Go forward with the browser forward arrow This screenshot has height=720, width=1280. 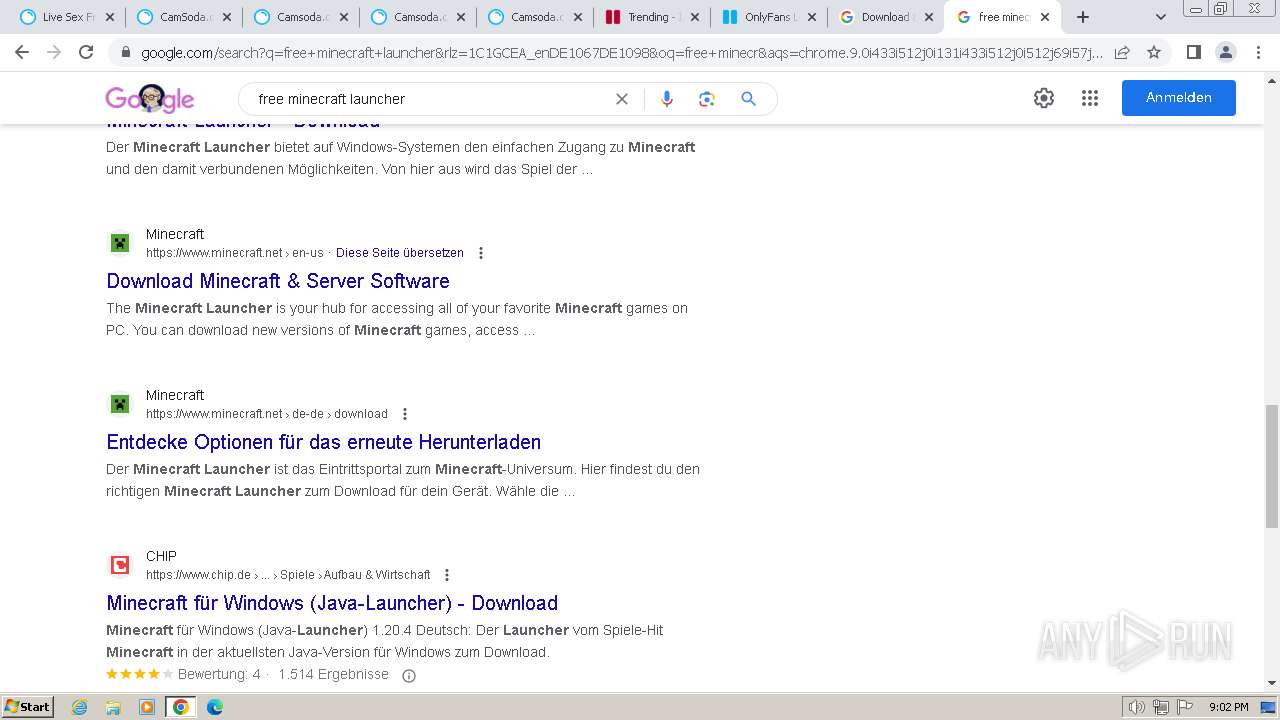tap(54, 52)
